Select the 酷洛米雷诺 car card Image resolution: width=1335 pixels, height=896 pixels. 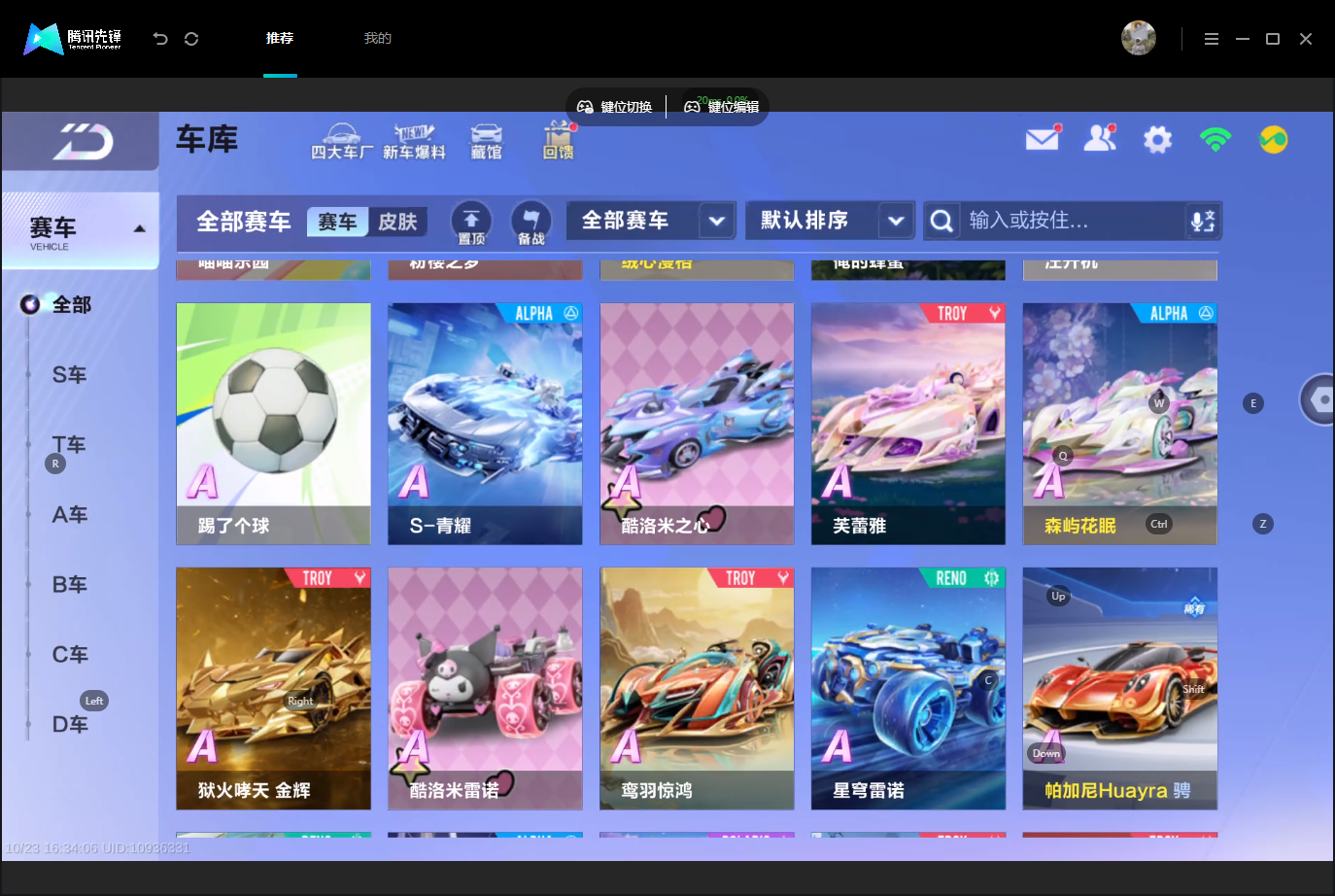tap(485, 688)
